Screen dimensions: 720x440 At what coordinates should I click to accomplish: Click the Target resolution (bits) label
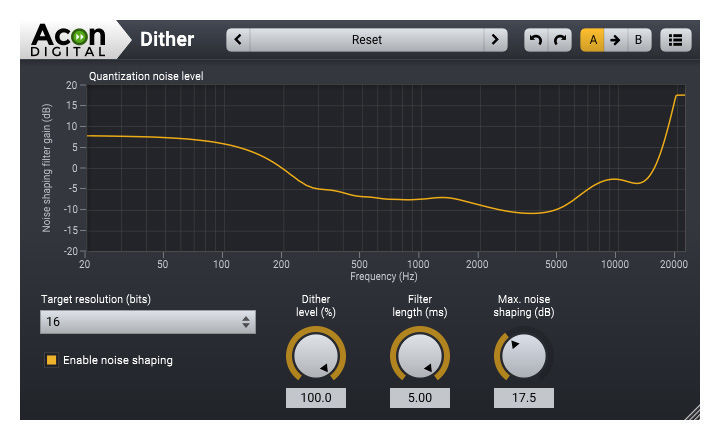[96, 299]
